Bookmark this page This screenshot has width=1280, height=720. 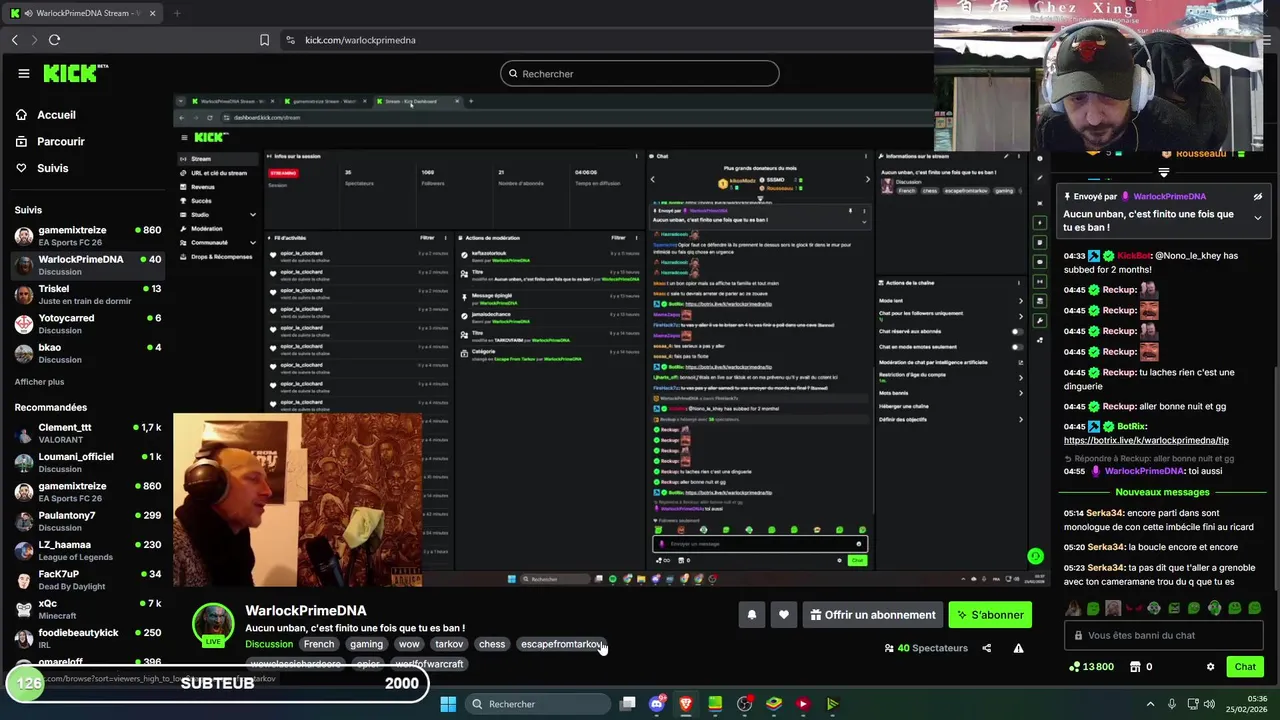(x=264, y=40)
